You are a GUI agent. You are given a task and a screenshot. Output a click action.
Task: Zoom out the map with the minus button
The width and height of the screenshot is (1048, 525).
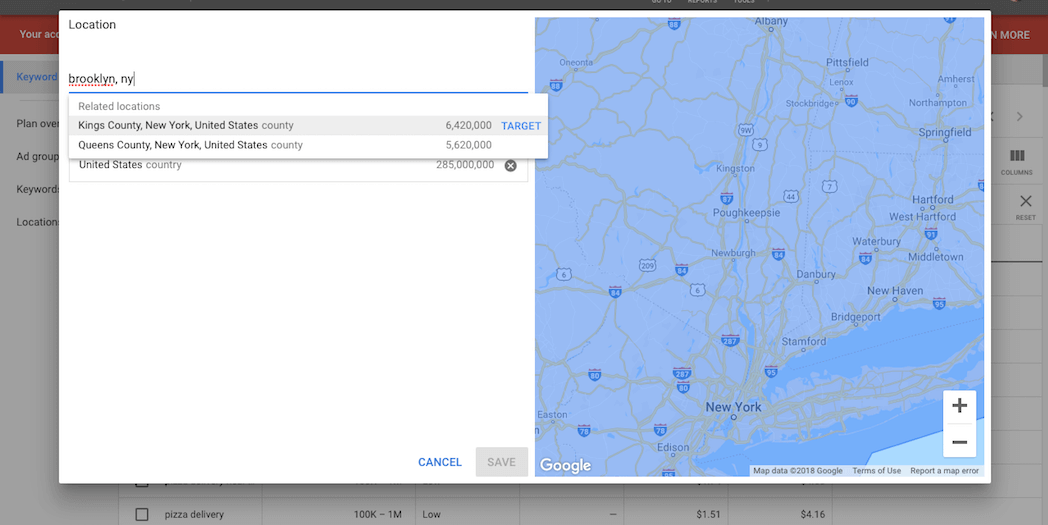pyautogui.click(x=959, y=442)
